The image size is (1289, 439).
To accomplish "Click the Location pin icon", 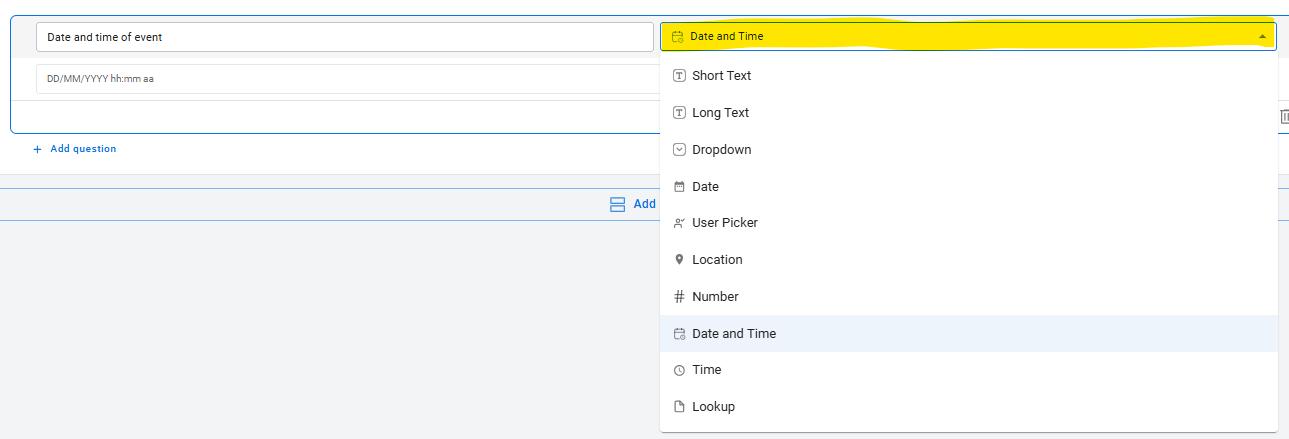I will (679, 260).
